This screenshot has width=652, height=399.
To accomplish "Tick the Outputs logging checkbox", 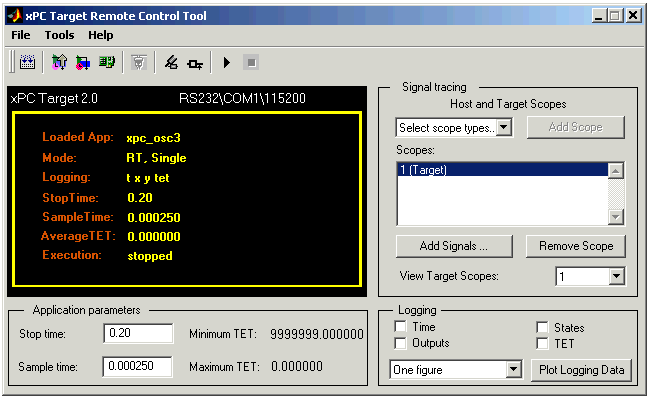I will (x=400, y=343).
